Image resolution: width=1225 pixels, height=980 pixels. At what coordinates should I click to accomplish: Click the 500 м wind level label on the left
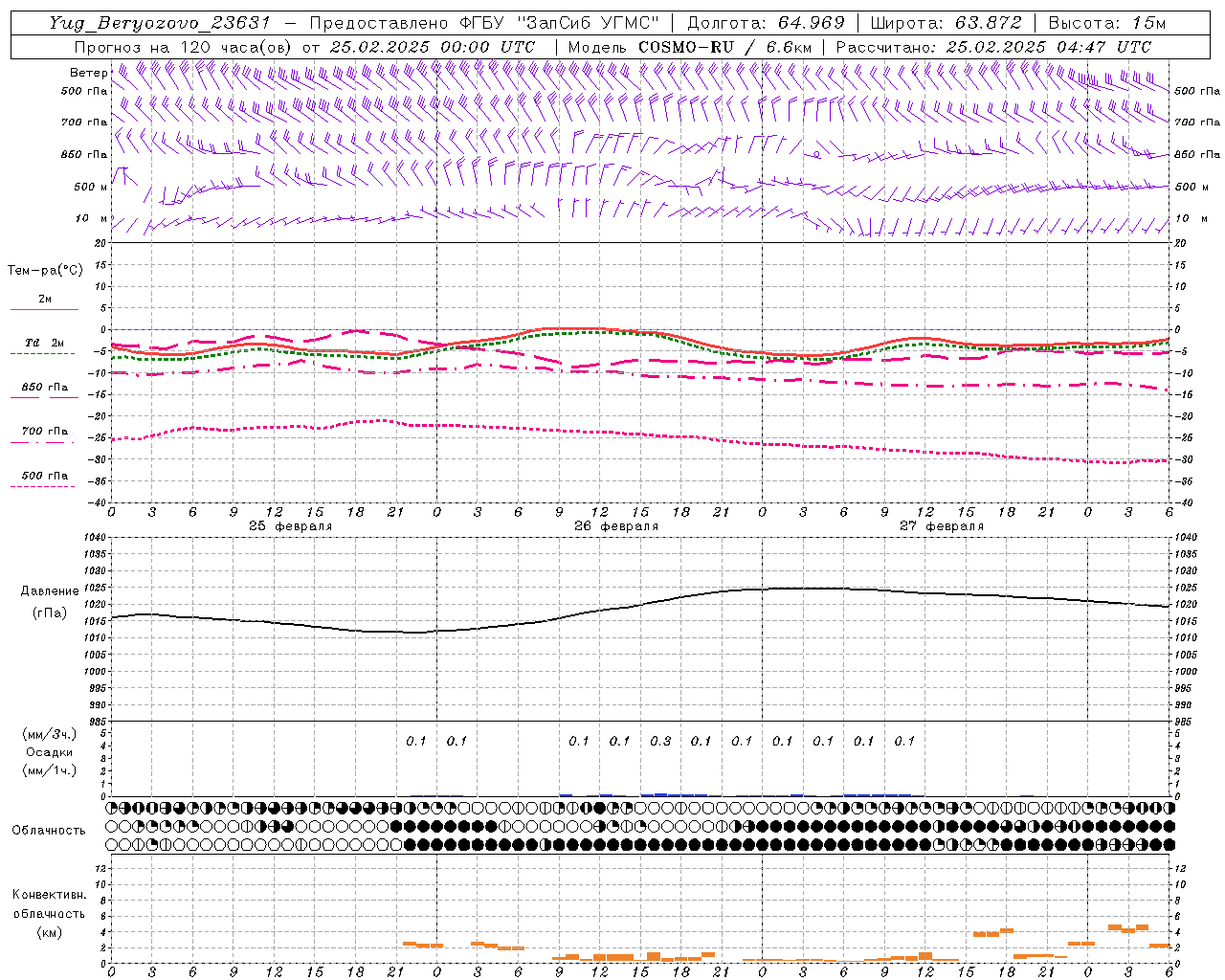91,187
